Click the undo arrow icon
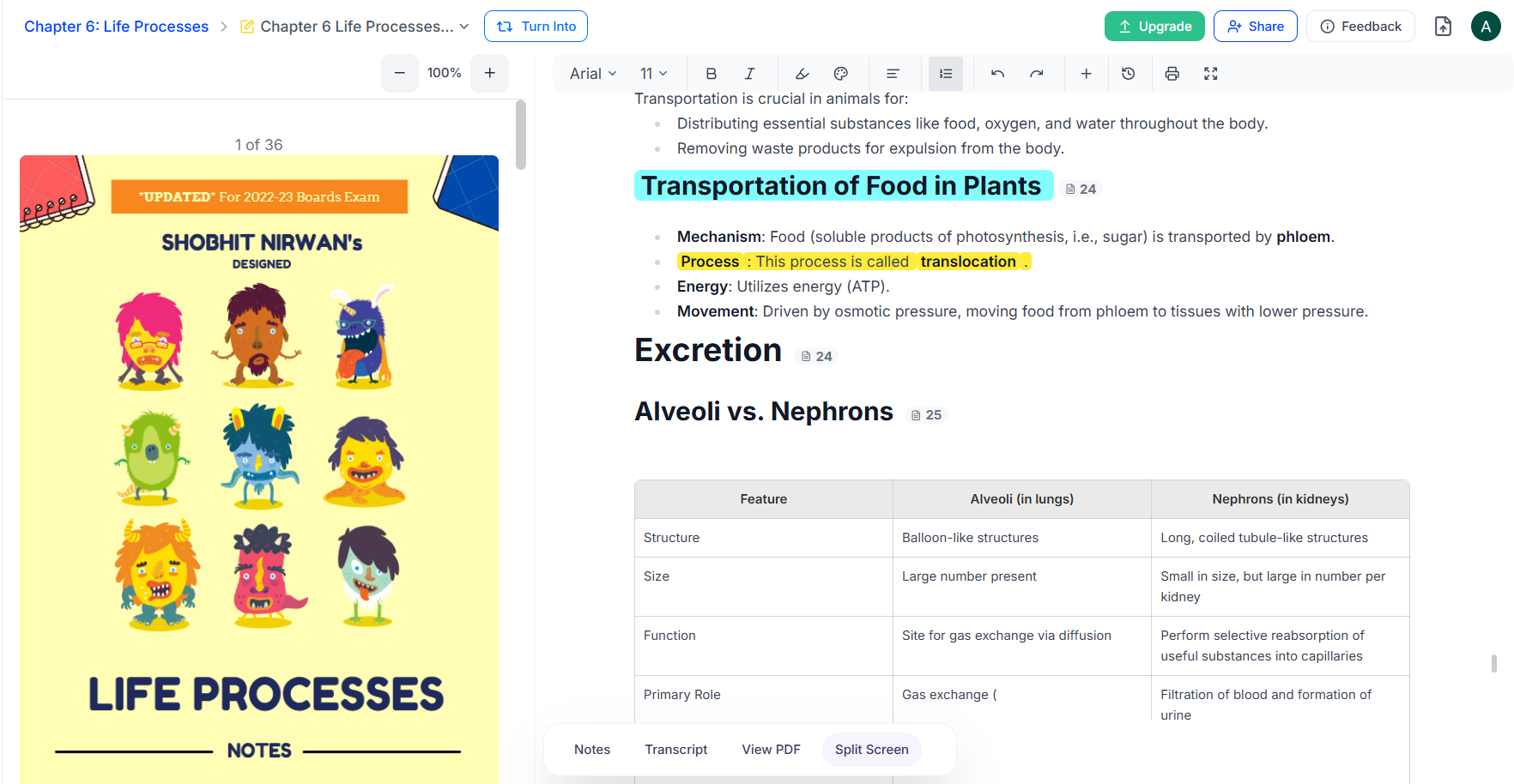 click(x=997, y=74)
